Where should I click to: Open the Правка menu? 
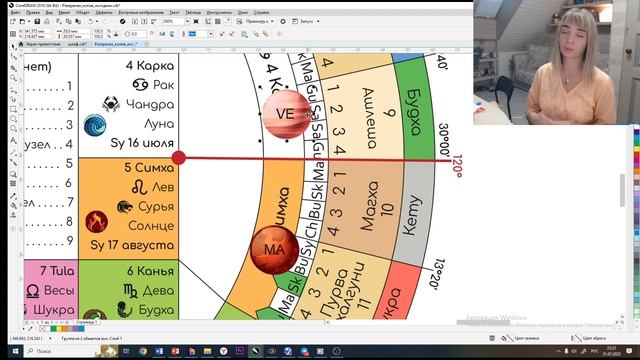tap(33, 13)
